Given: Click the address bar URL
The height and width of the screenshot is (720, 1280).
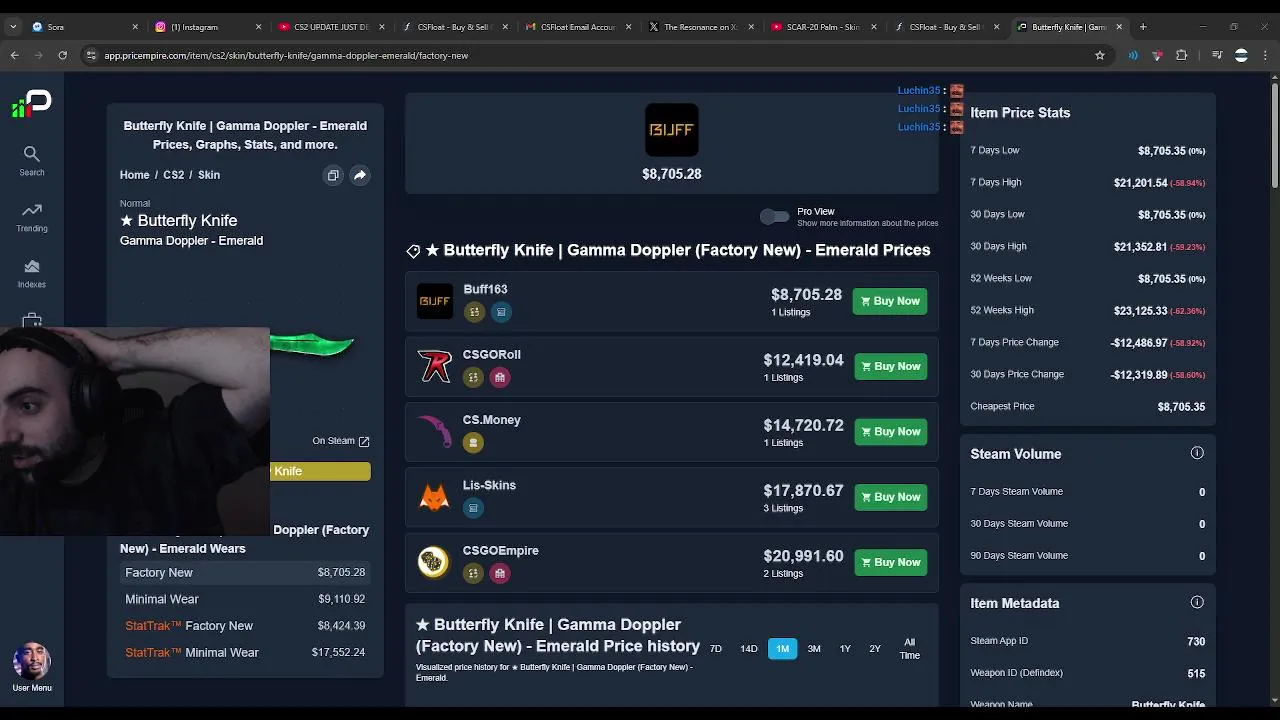Looking at the screenshot, I should pos(286,55).
